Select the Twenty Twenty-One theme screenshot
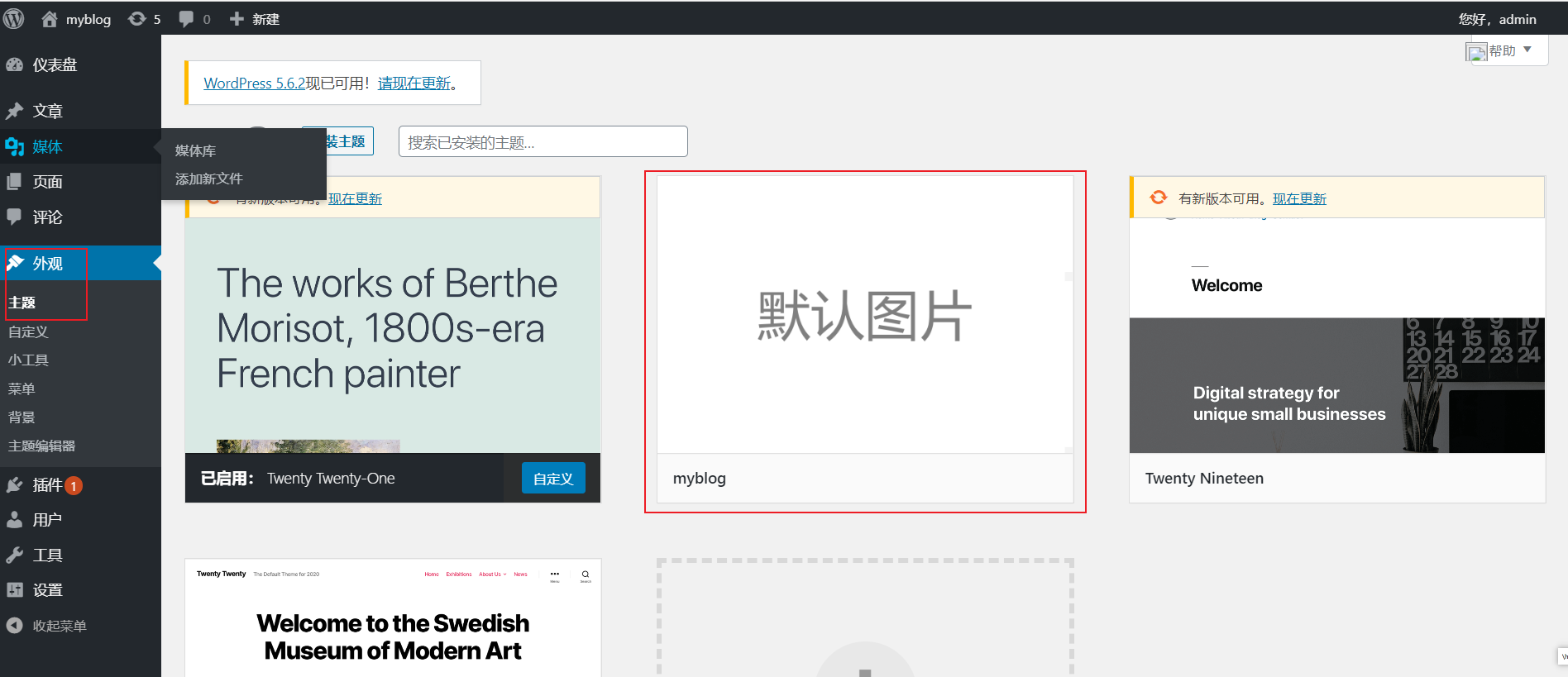 pos(393,335)
